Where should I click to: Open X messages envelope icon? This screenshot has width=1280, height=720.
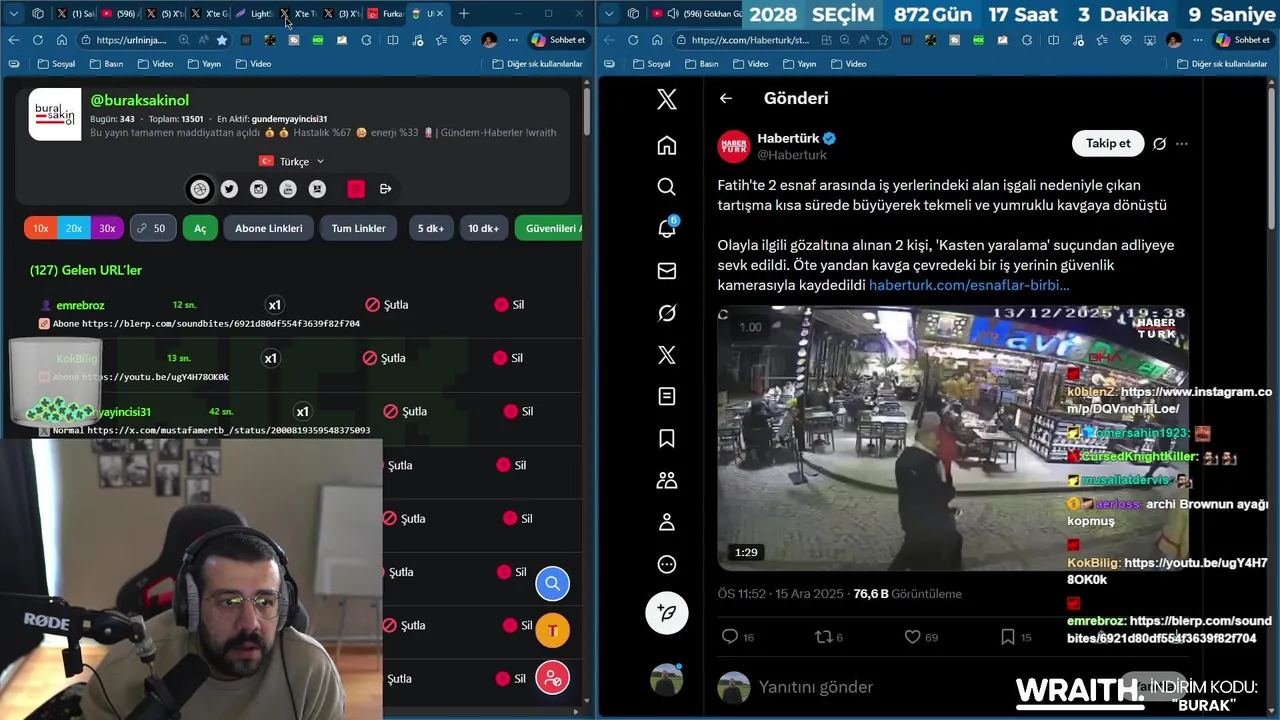click(x=667, y=271)
